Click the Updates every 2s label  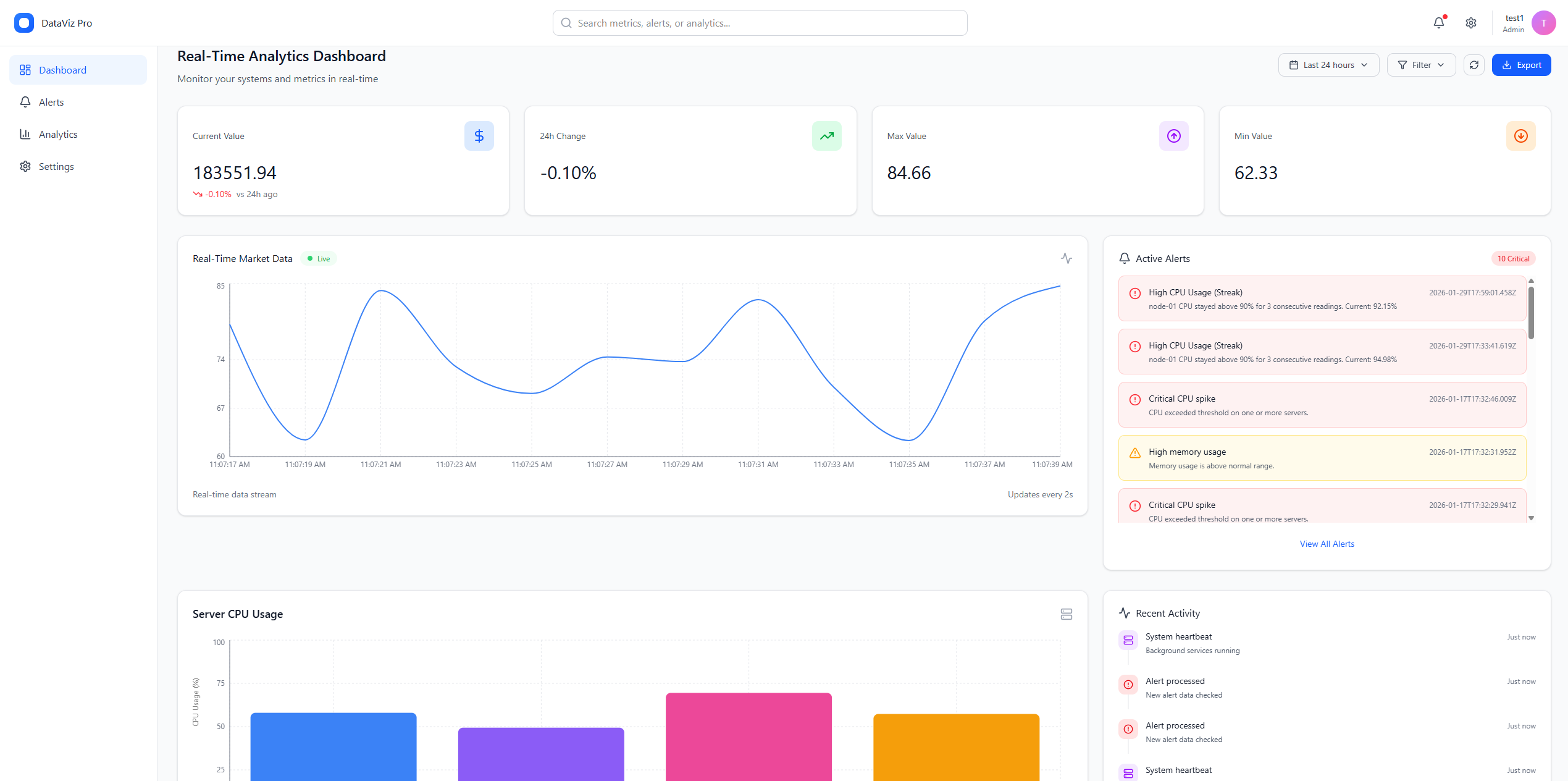tap(1040, 494)
